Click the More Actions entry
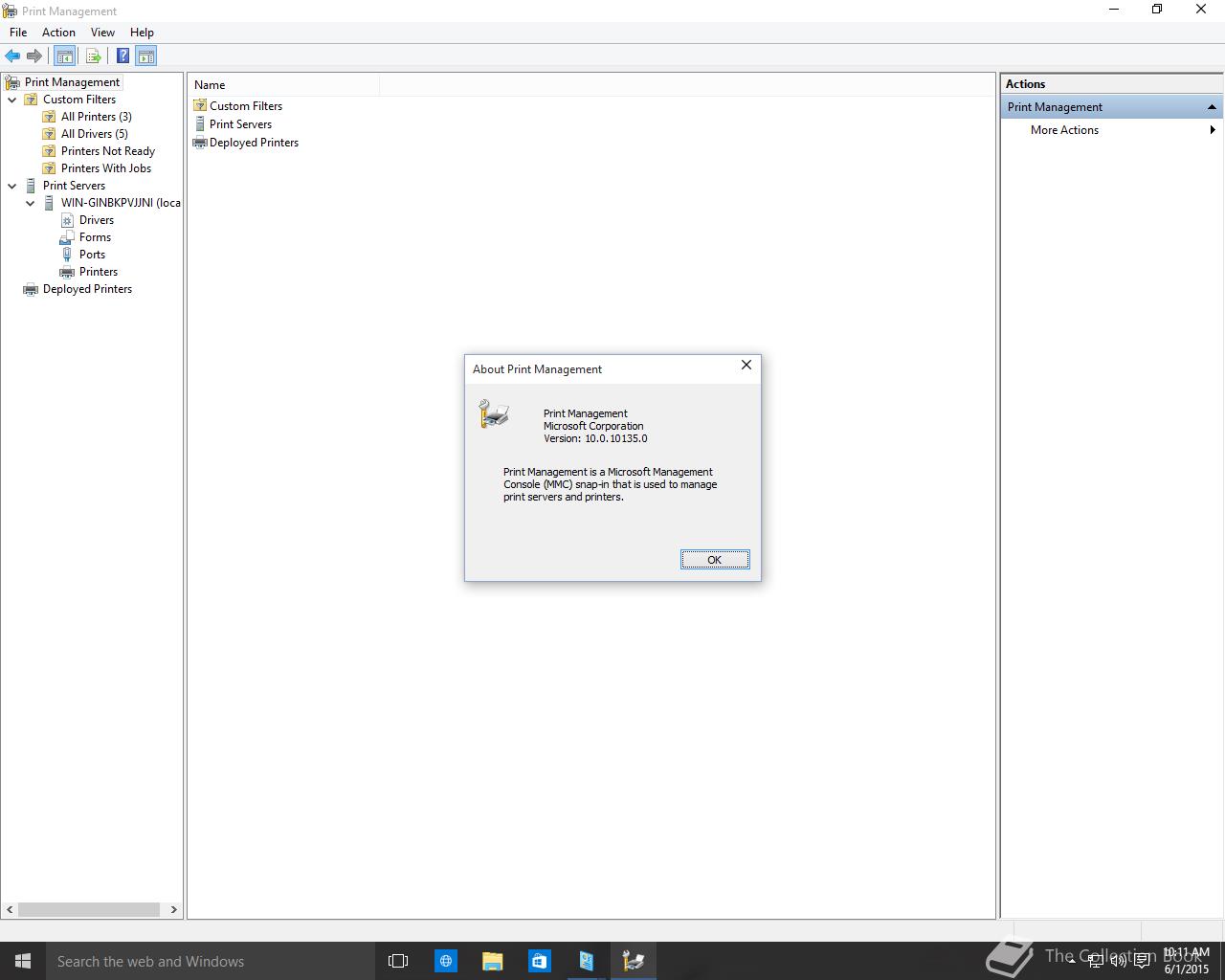1225x980 pixels. [x=1064, y=130]
